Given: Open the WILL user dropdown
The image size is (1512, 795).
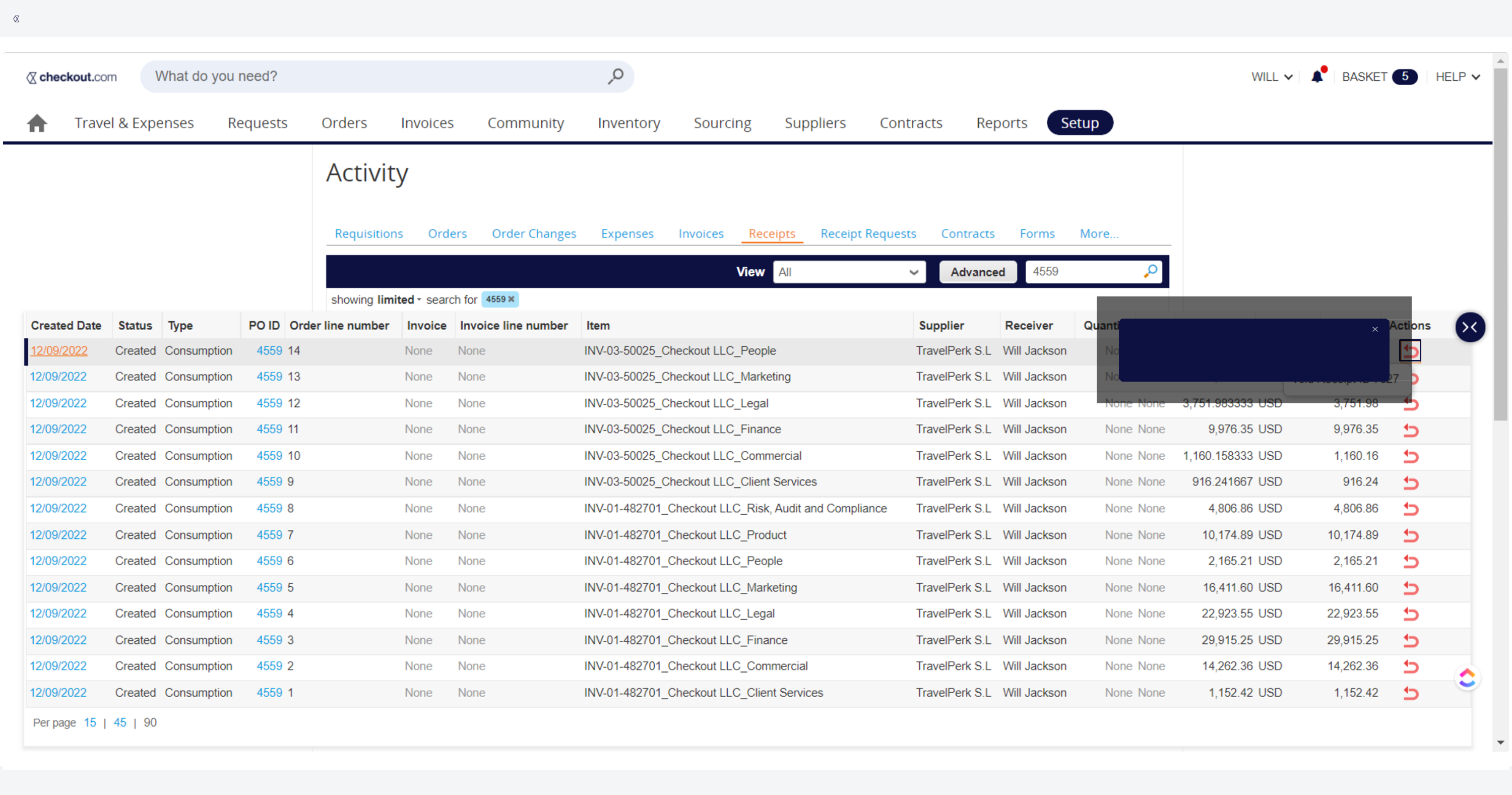Looking at the screenshot, I should point(1272,77).
